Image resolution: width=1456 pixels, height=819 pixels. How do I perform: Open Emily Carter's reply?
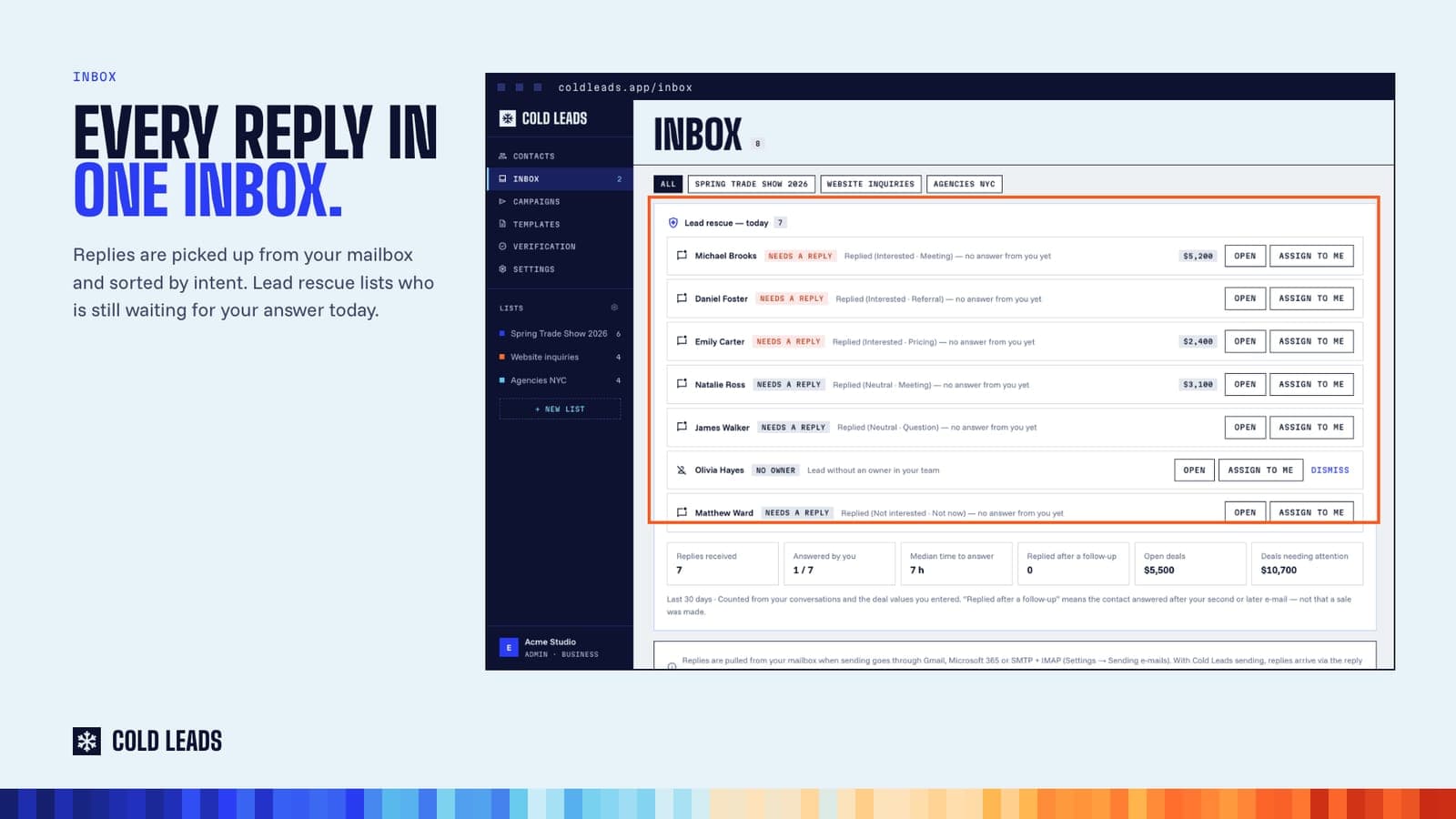1245,341
